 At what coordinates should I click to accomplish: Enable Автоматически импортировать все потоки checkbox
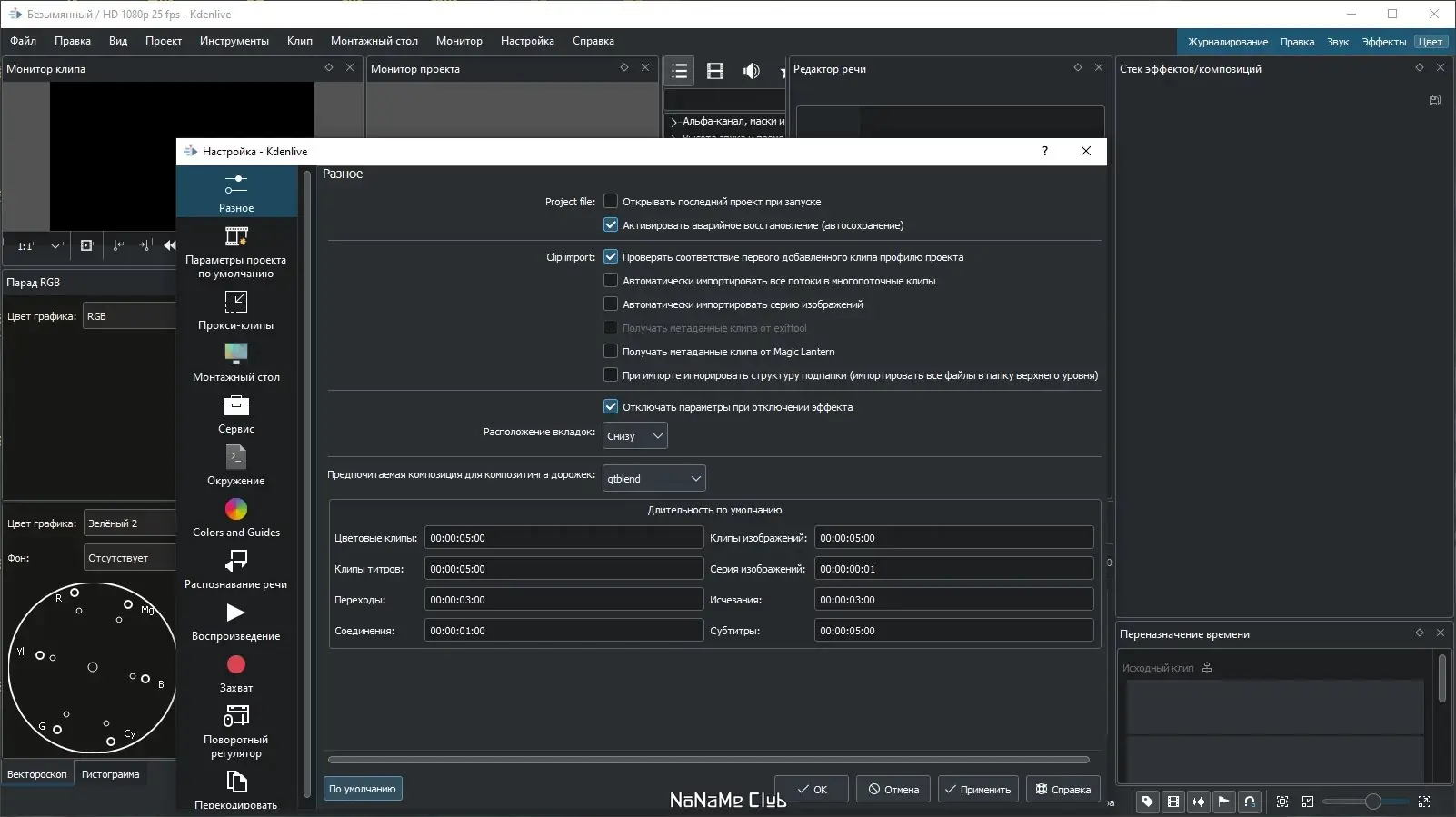(x=611, y=281)
